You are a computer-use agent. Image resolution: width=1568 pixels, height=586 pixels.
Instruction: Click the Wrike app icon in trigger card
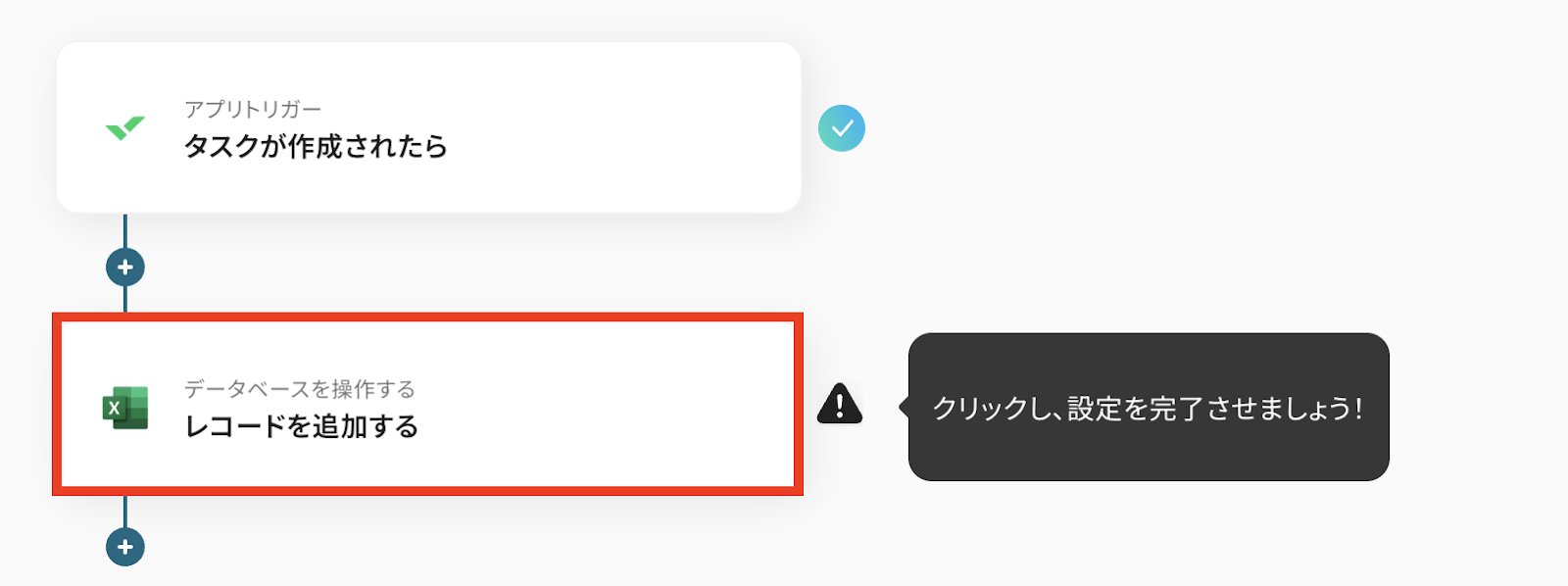124,128
